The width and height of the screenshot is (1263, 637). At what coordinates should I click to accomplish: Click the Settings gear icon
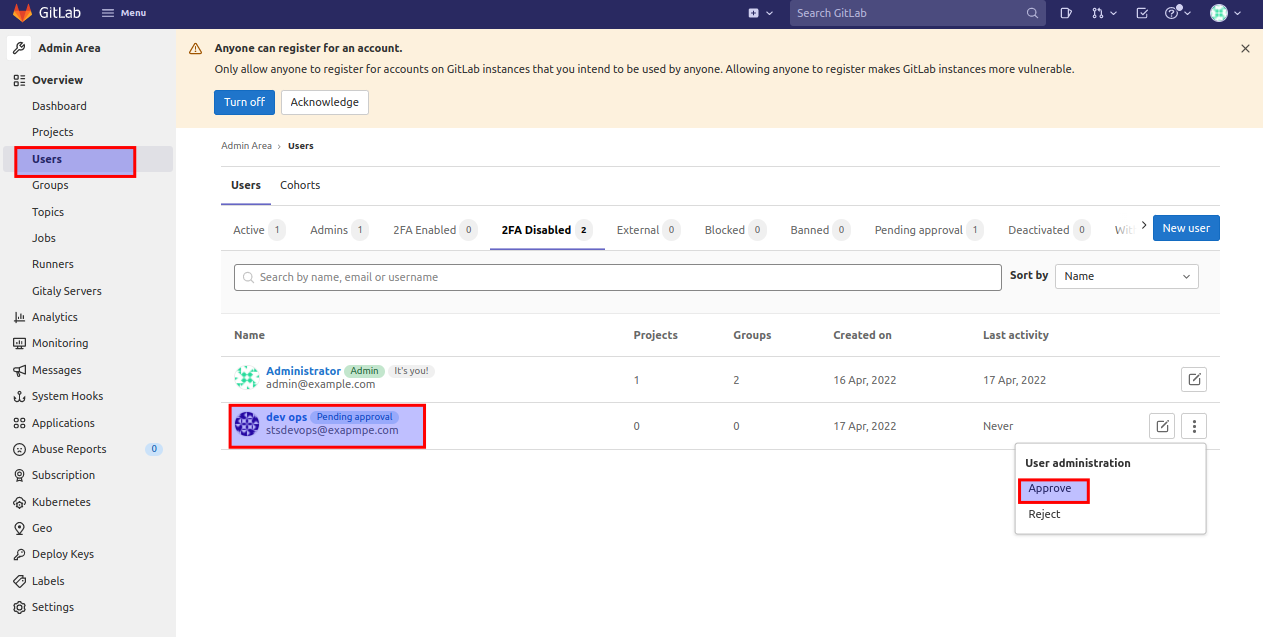(x=19, y=607)
